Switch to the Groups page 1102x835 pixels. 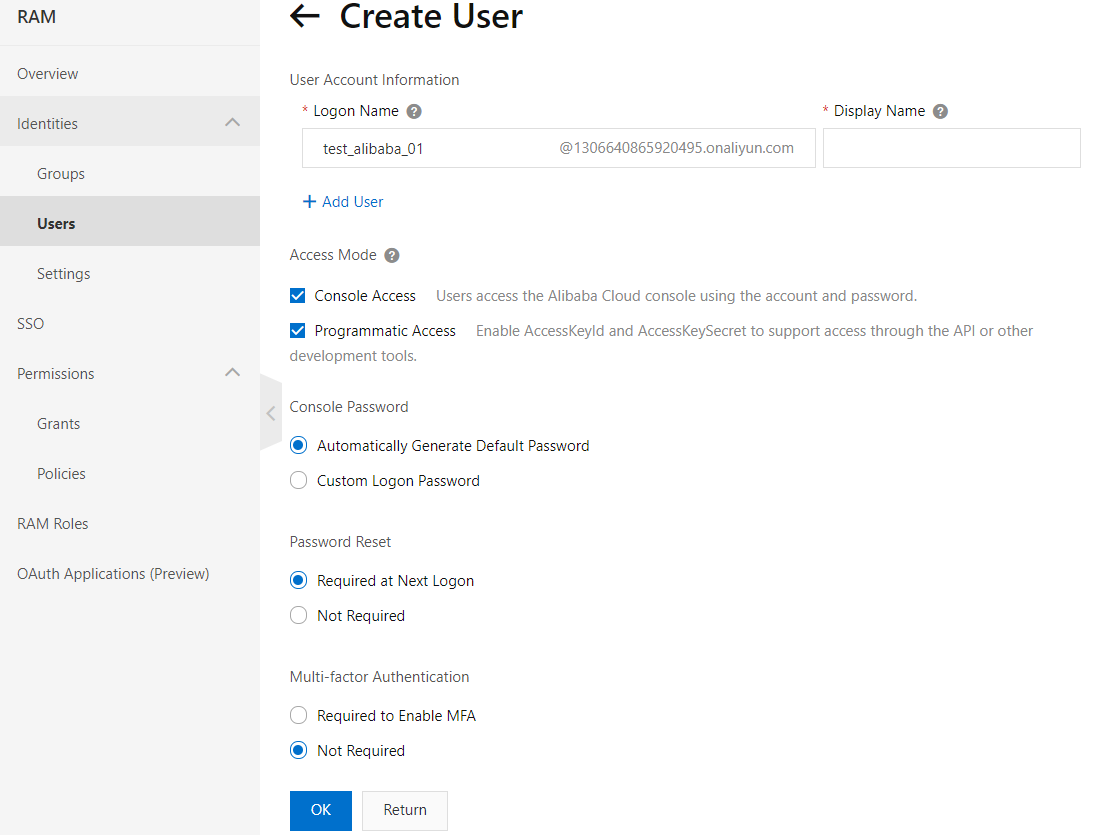point(59,173)
